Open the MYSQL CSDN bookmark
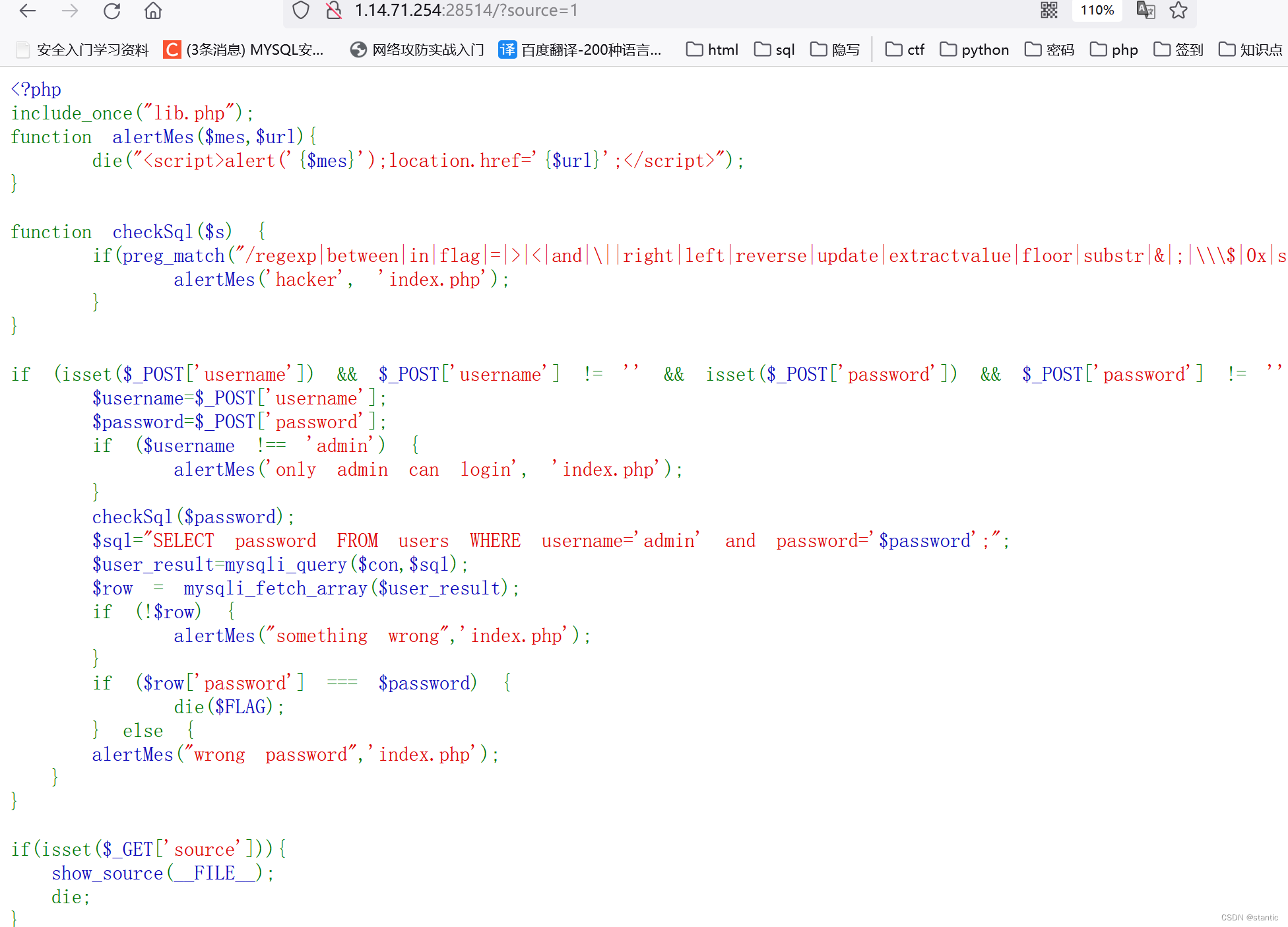Viewport: 1288px width, 927px height. 244,49
